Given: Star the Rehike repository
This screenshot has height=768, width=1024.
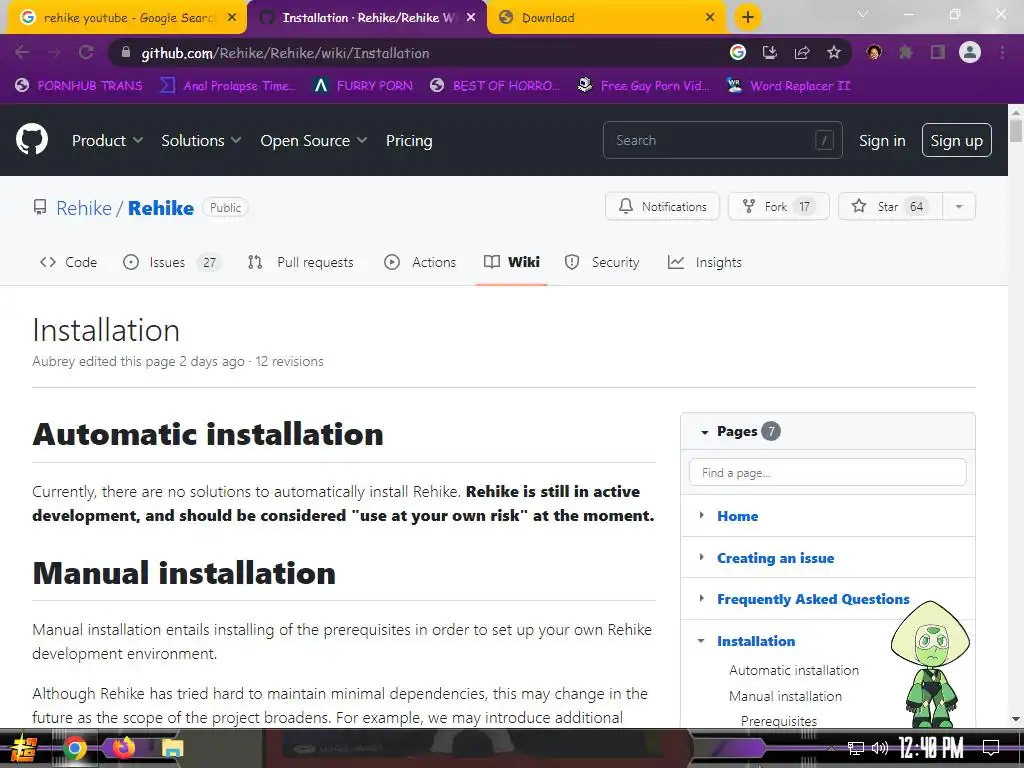Looking at the screenshot, I should click(x=890, y=206).
